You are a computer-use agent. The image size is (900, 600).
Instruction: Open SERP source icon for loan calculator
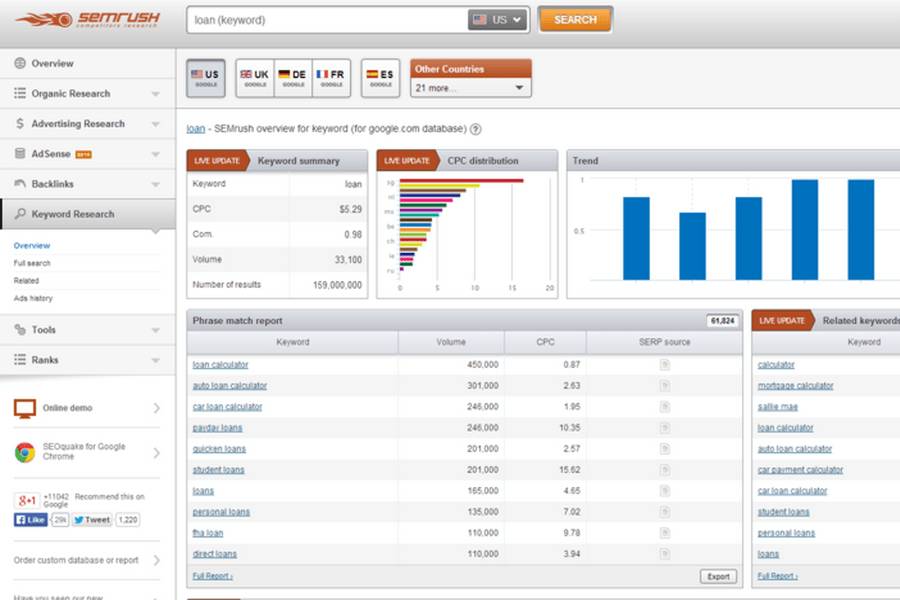pos(665,365)
